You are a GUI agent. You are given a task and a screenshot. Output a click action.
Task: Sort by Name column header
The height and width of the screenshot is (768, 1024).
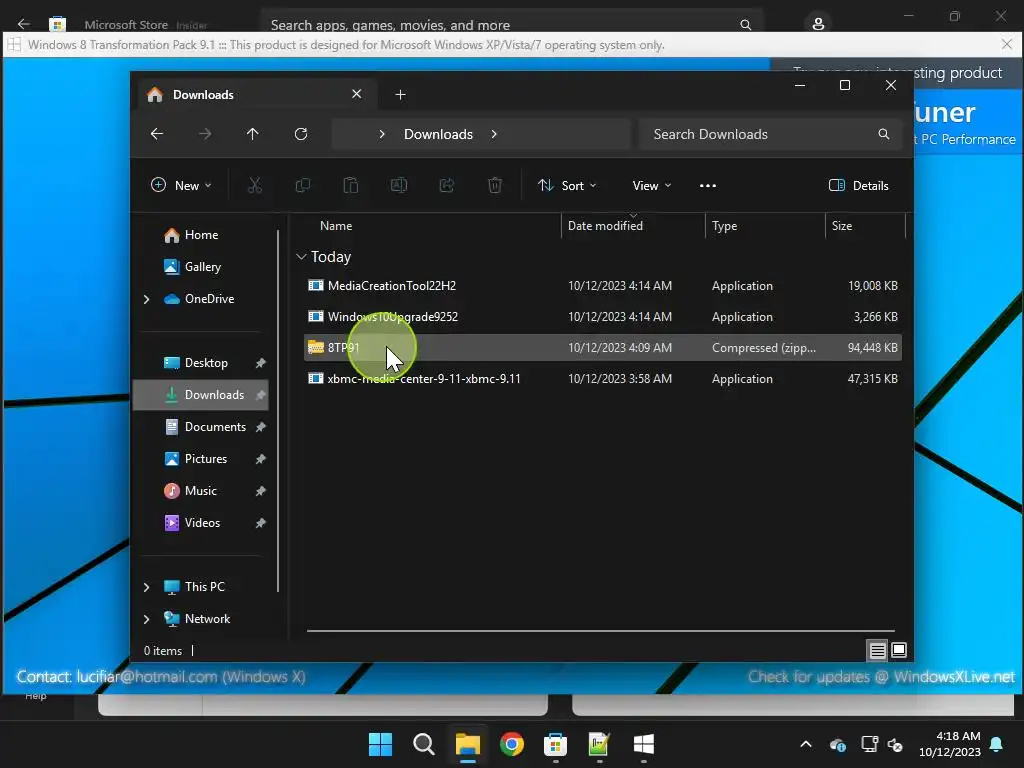pos(336,226)
